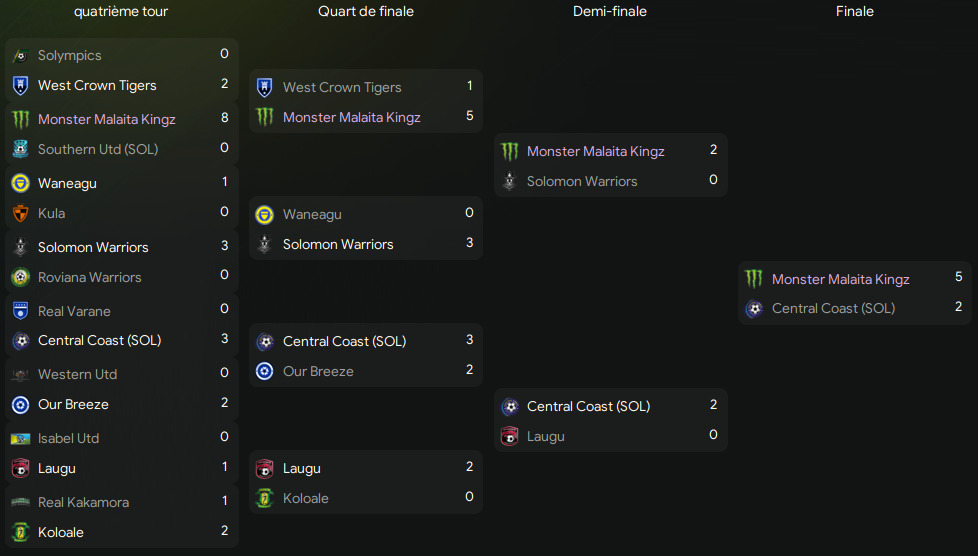
Task: Click Central Coast (SOL) in the Finale
Action: click(833, 308)
